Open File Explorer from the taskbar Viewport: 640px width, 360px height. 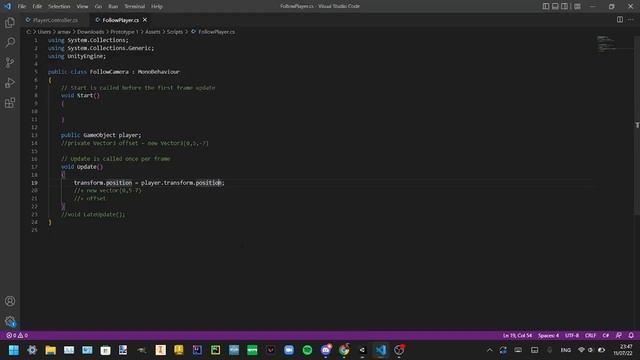(x=51, y=350)
